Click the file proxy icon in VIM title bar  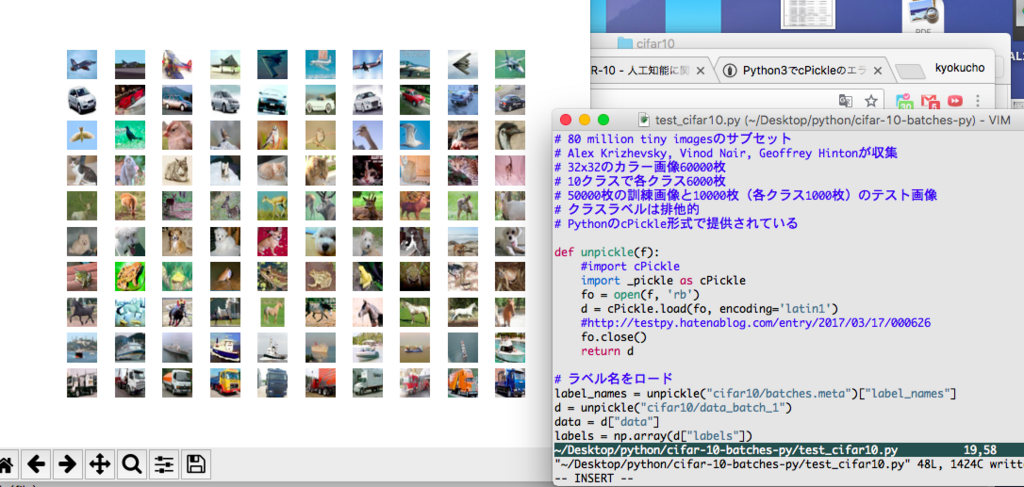(x=645, y=119)
